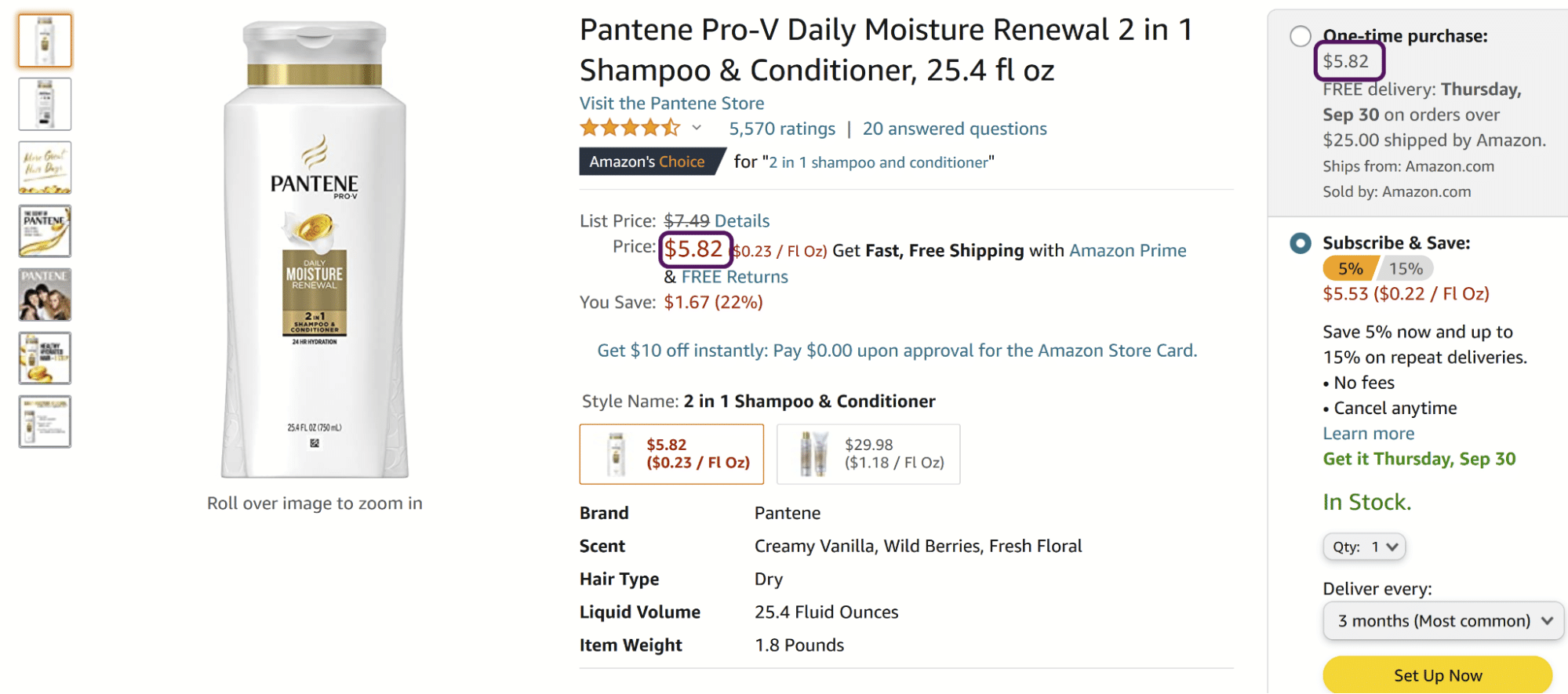
Task: Select the Subscribe & Save radio button
Action: click(x=1300, y=243)
